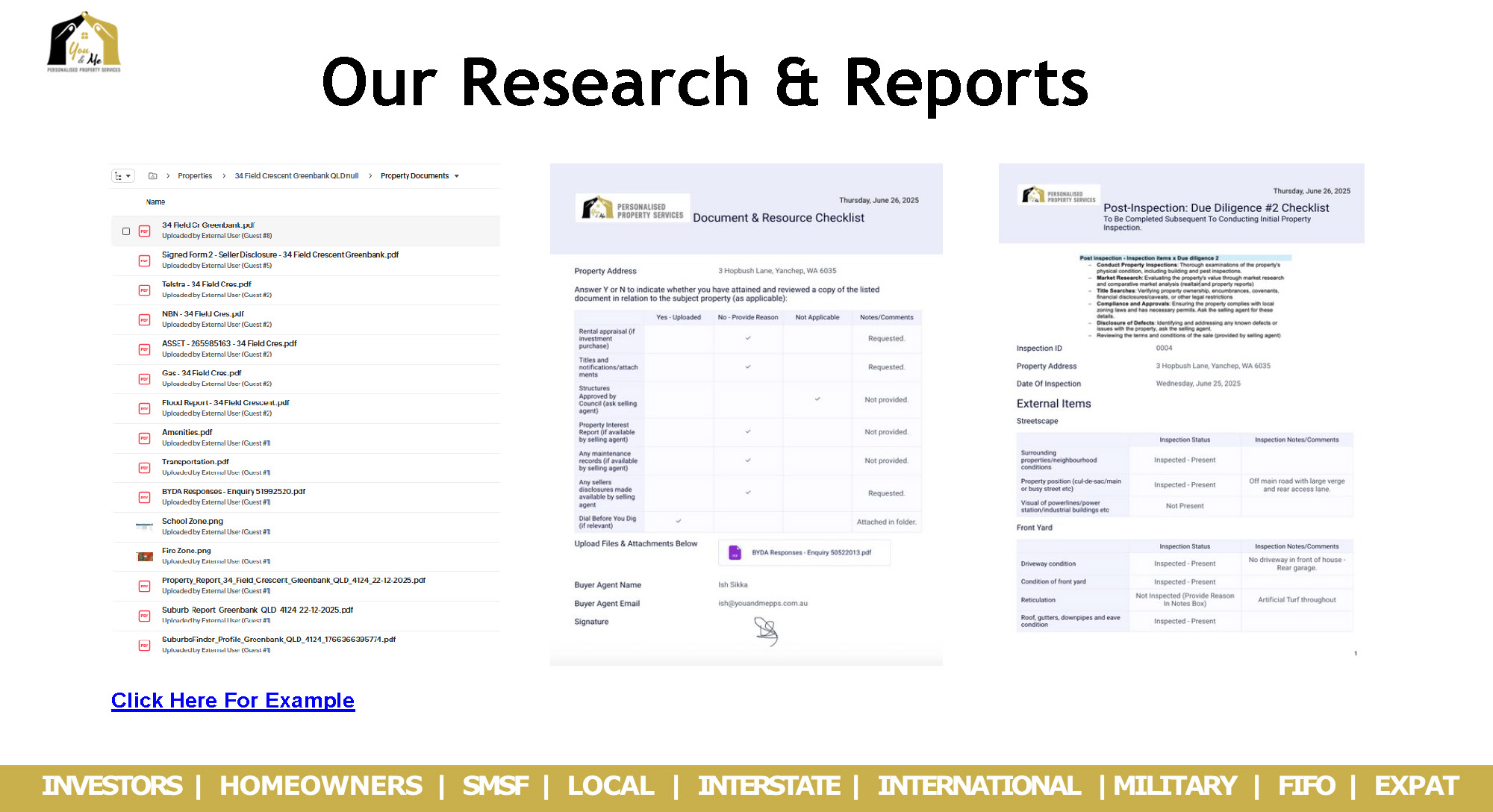This screenshot has width=1493, height=812.
Task: Open the tree view dropdown in file toolbar
Action: pyautogui.click(x=122, y=176)
